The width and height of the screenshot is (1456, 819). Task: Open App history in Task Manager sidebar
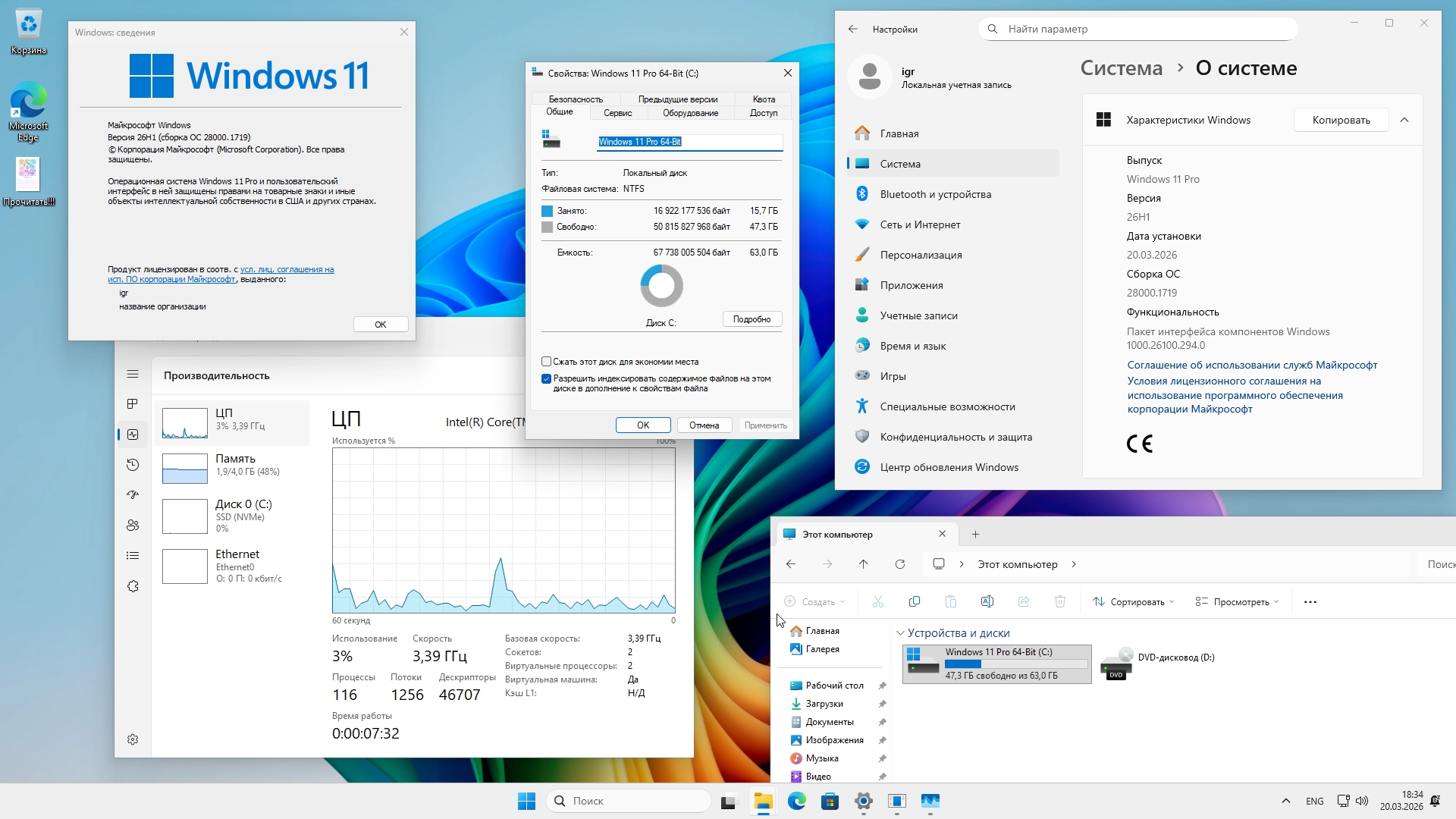(133, 465)
